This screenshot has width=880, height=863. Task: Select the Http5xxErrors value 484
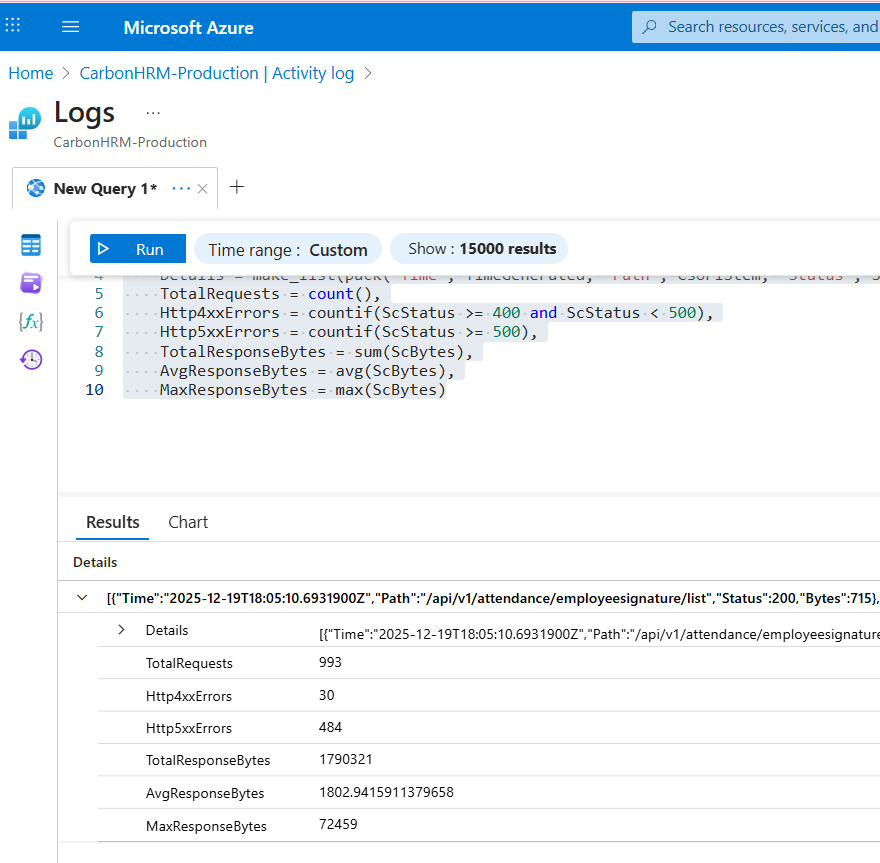[330, 728]
